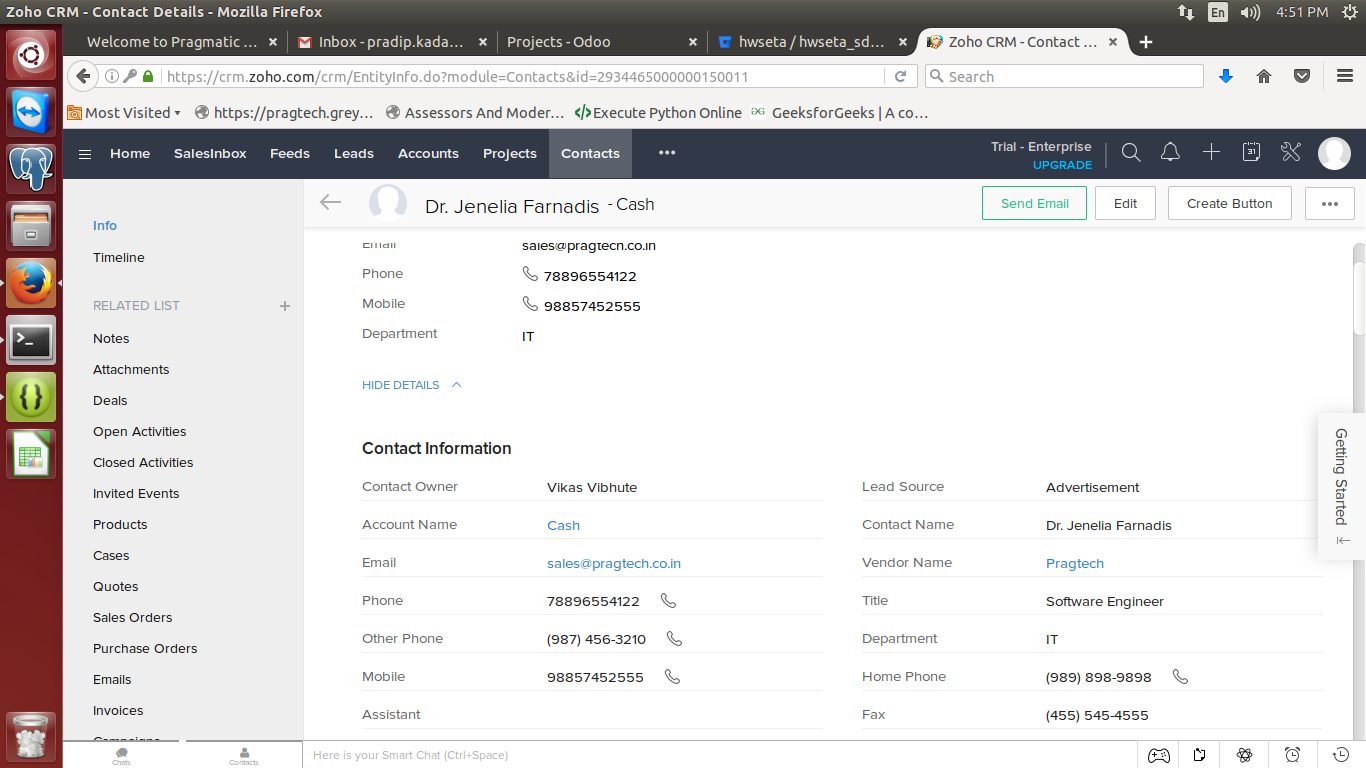
Task: Open Firefox downloads arrow icon
Action: (1226, 77)
